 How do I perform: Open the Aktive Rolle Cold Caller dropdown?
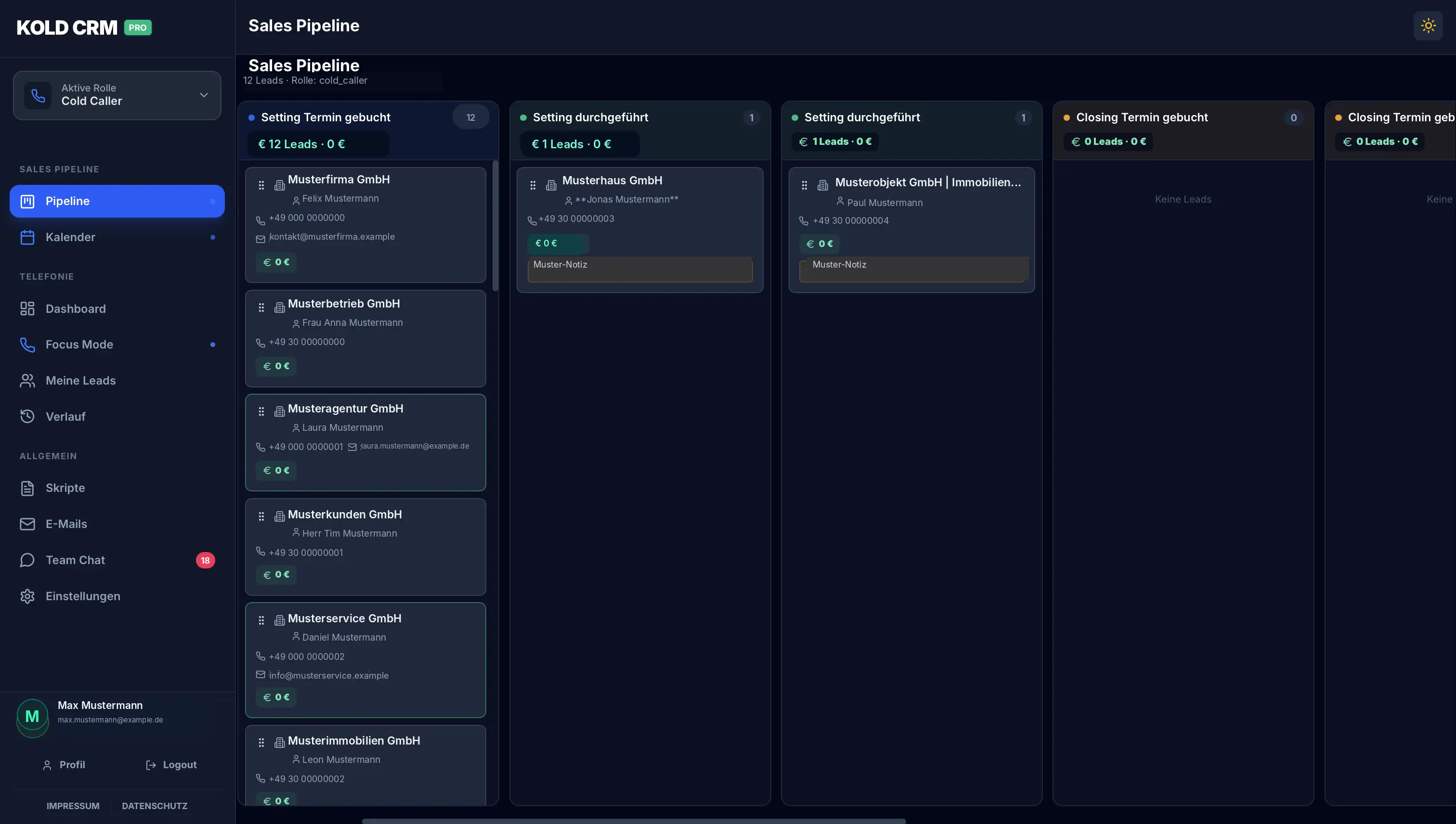(x=117, y=95)
